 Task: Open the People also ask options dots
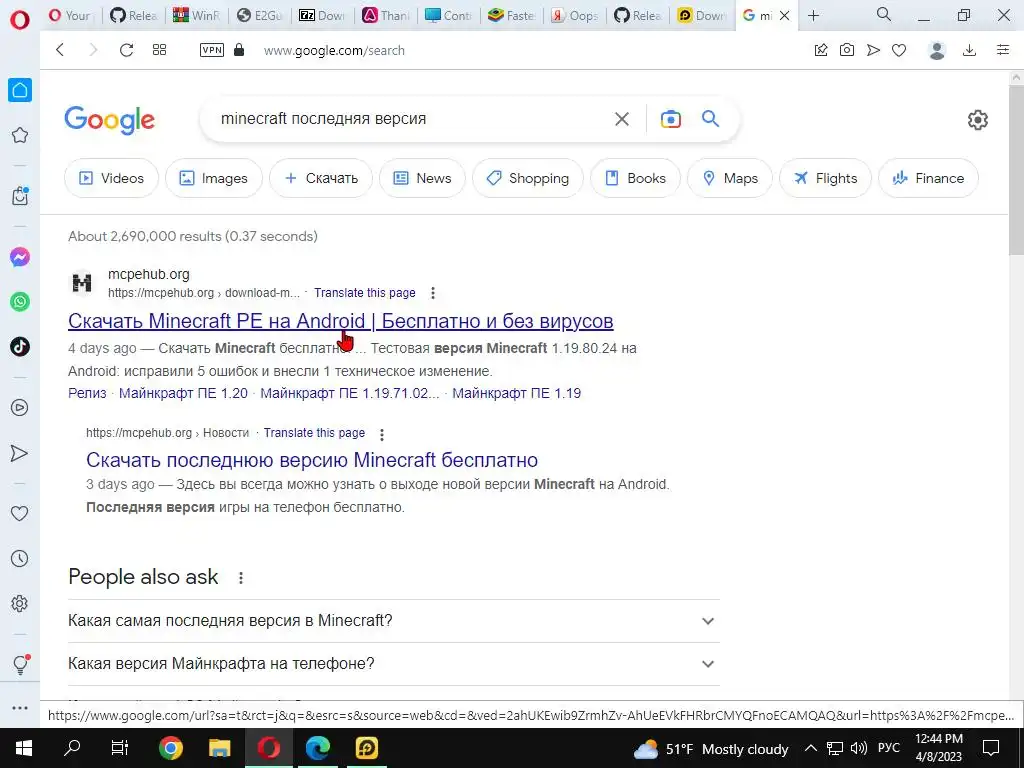(x=241, y=578)
